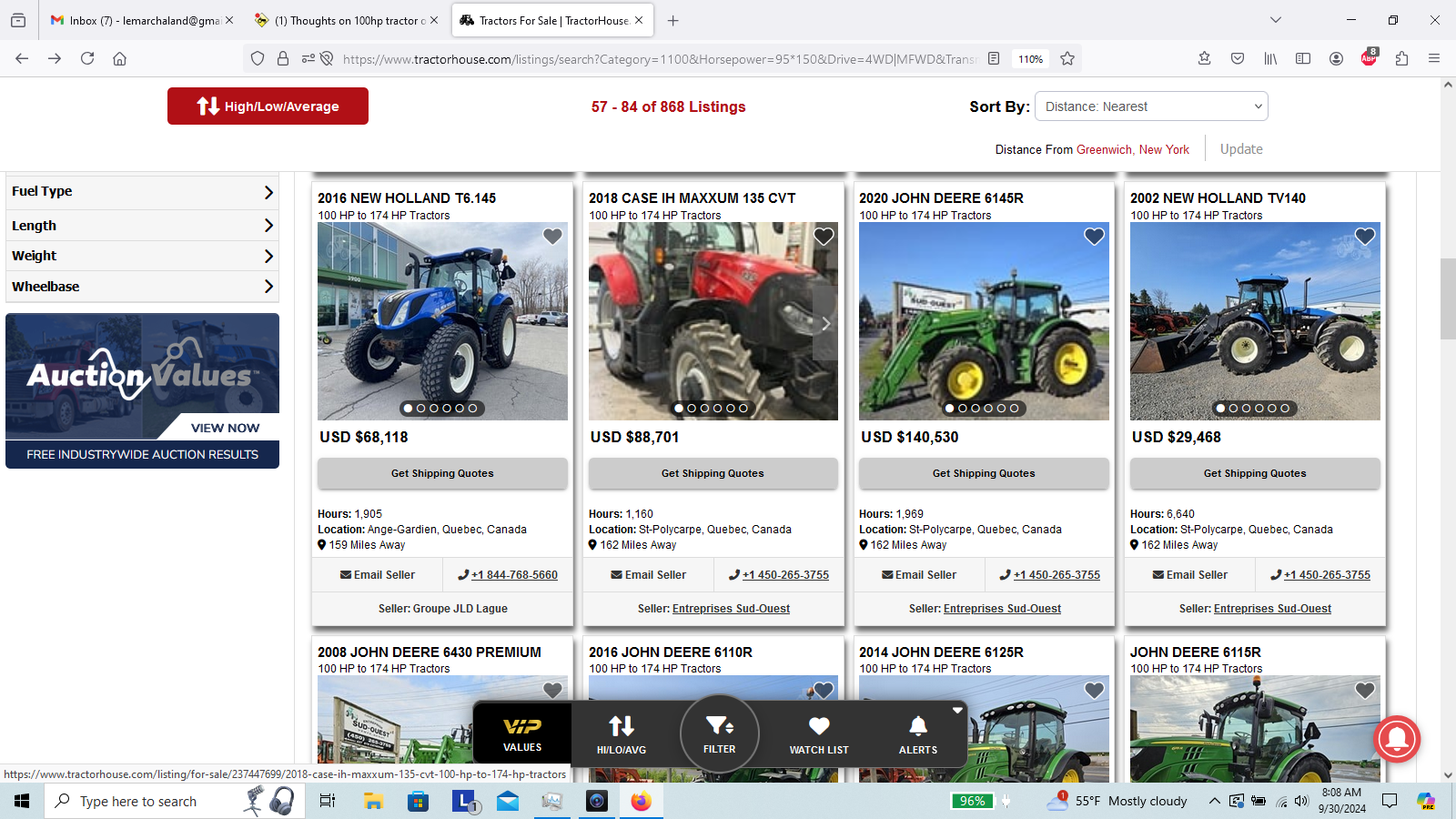Image resolution: width=1456 pixels, height=819 pixels.
Task: Open Firefox application hamburger menu
Action: [x=1434, y=58]
